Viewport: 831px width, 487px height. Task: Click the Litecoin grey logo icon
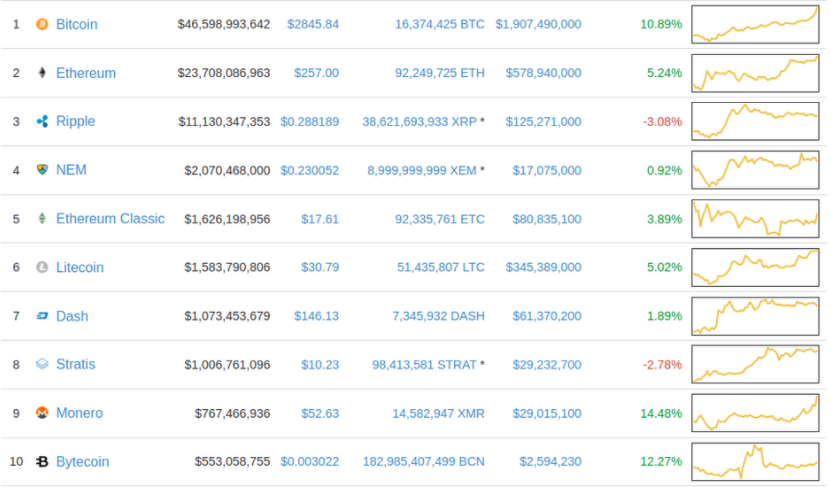[x=42, y=267]
